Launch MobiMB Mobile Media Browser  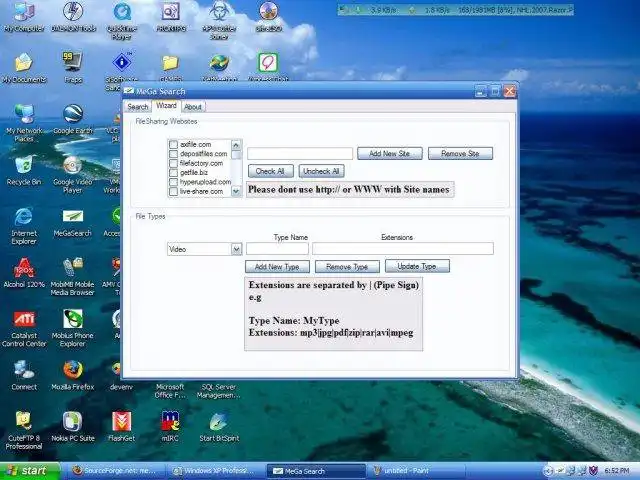point(73,277)
